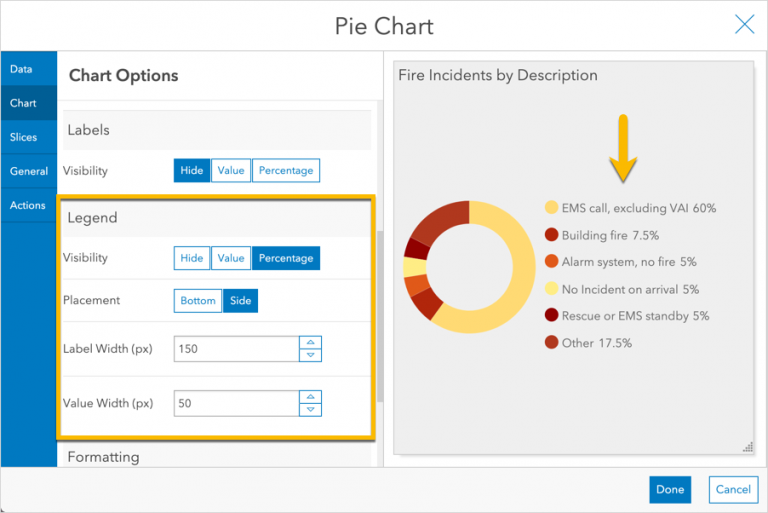
Task: Set Labels visibility to Value
Action: click(231, 171)
